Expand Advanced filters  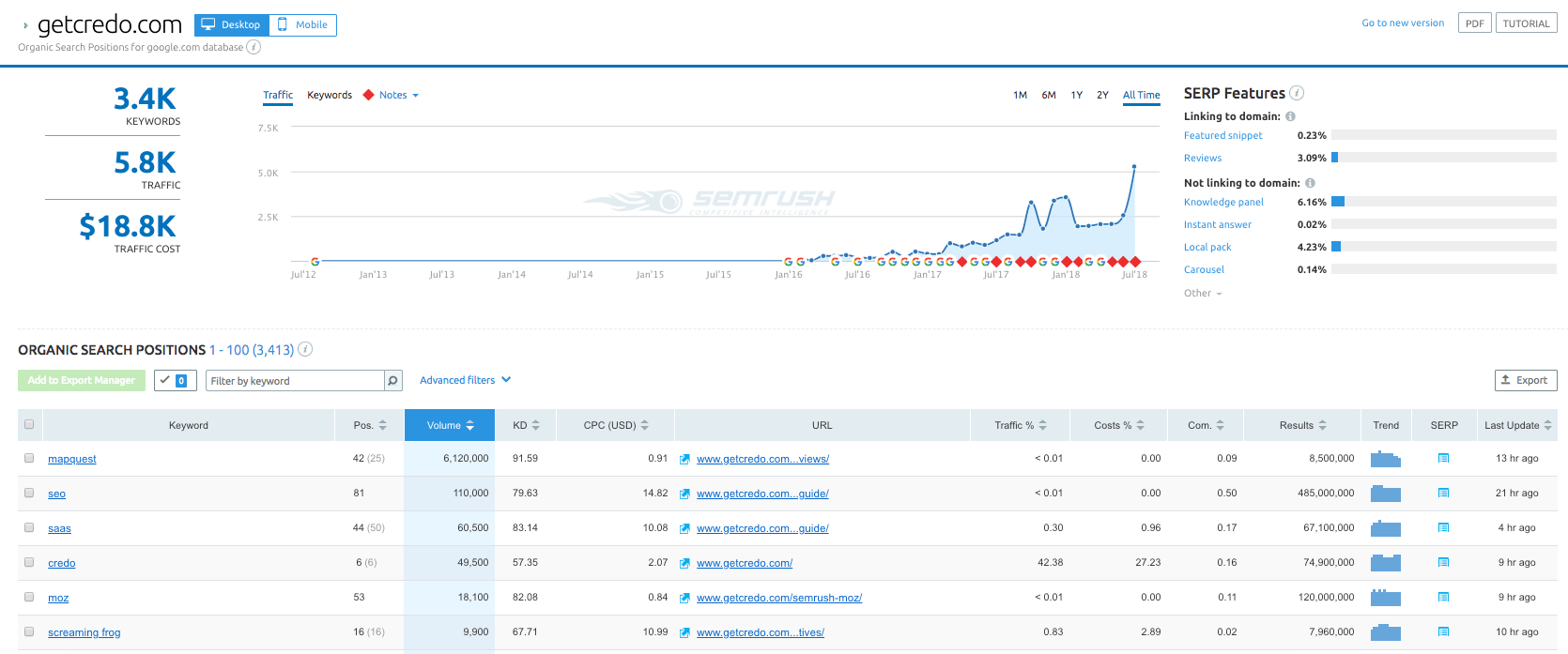(466, 380)
